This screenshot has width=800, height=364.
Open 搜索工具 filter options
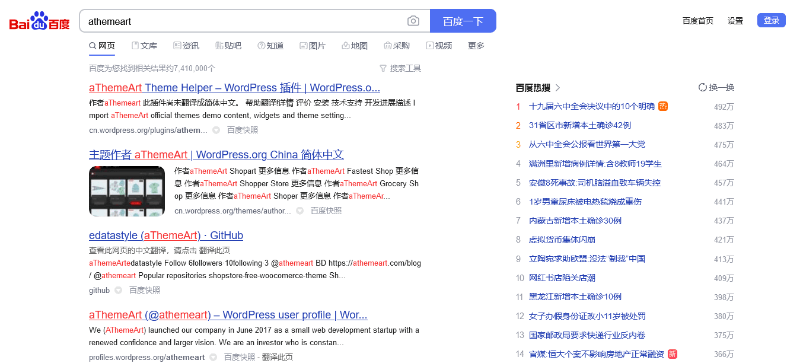[401, 68]
